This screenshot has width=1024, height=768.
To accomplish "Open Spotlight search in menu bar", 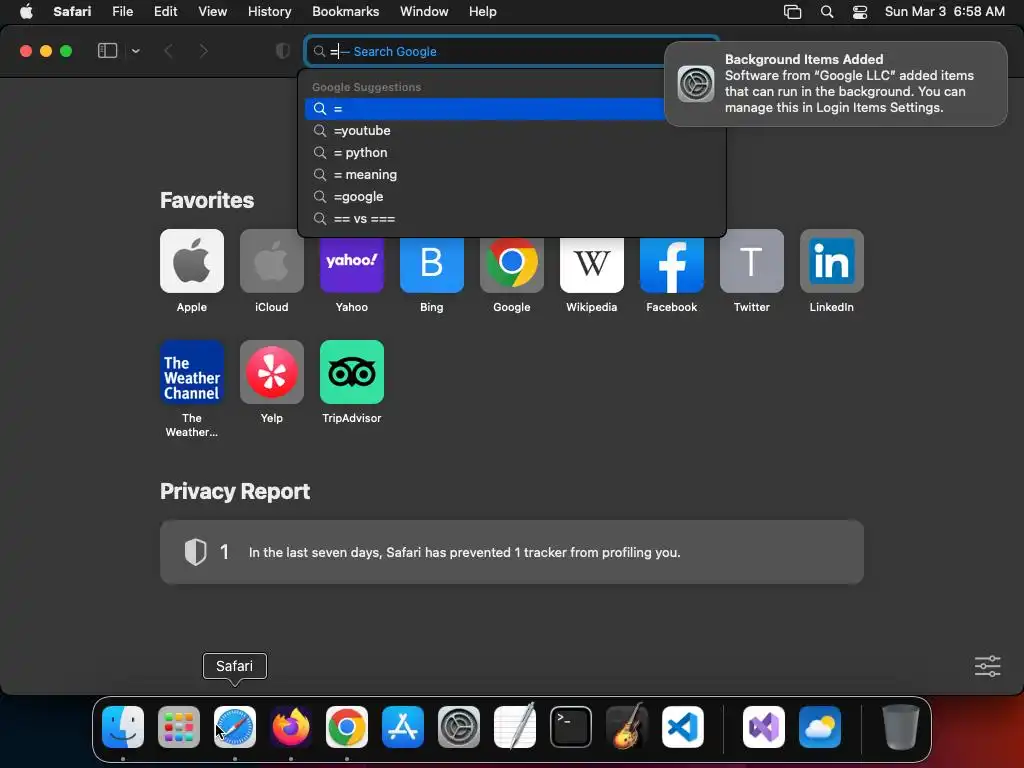I will [827, 12].
